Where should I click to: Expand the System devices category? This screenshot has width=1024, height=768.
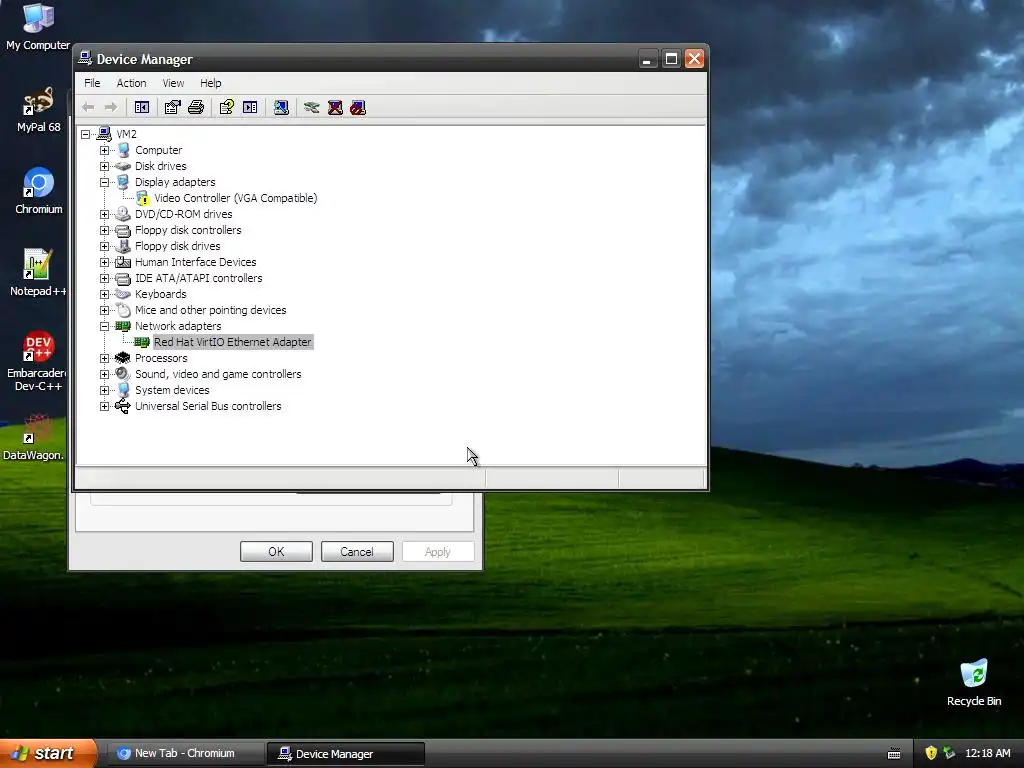pyautogui.click(x=104, y=391)
